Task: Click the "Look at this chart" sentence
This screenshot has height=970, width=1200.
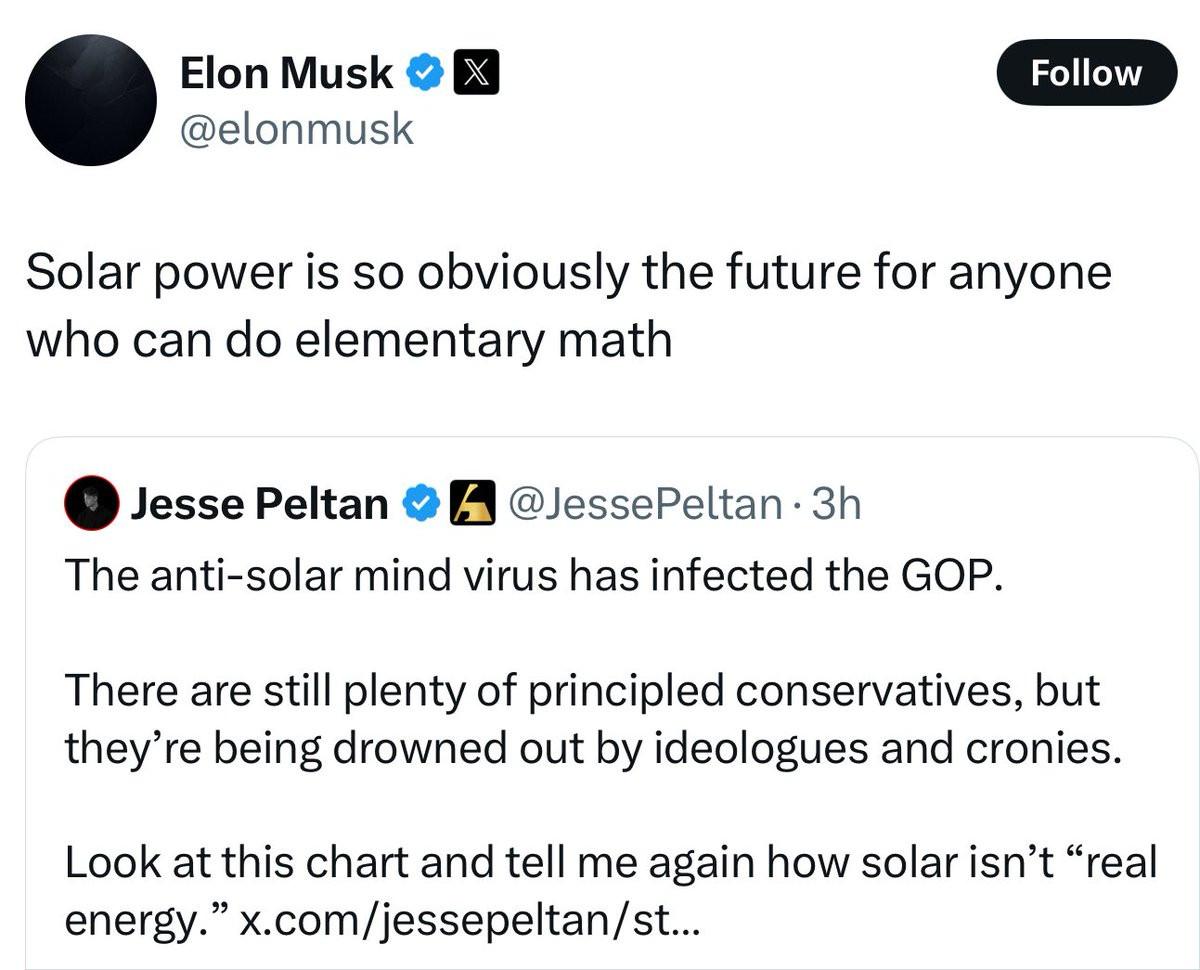Action: pyautogui.click(x=610, y=862)
